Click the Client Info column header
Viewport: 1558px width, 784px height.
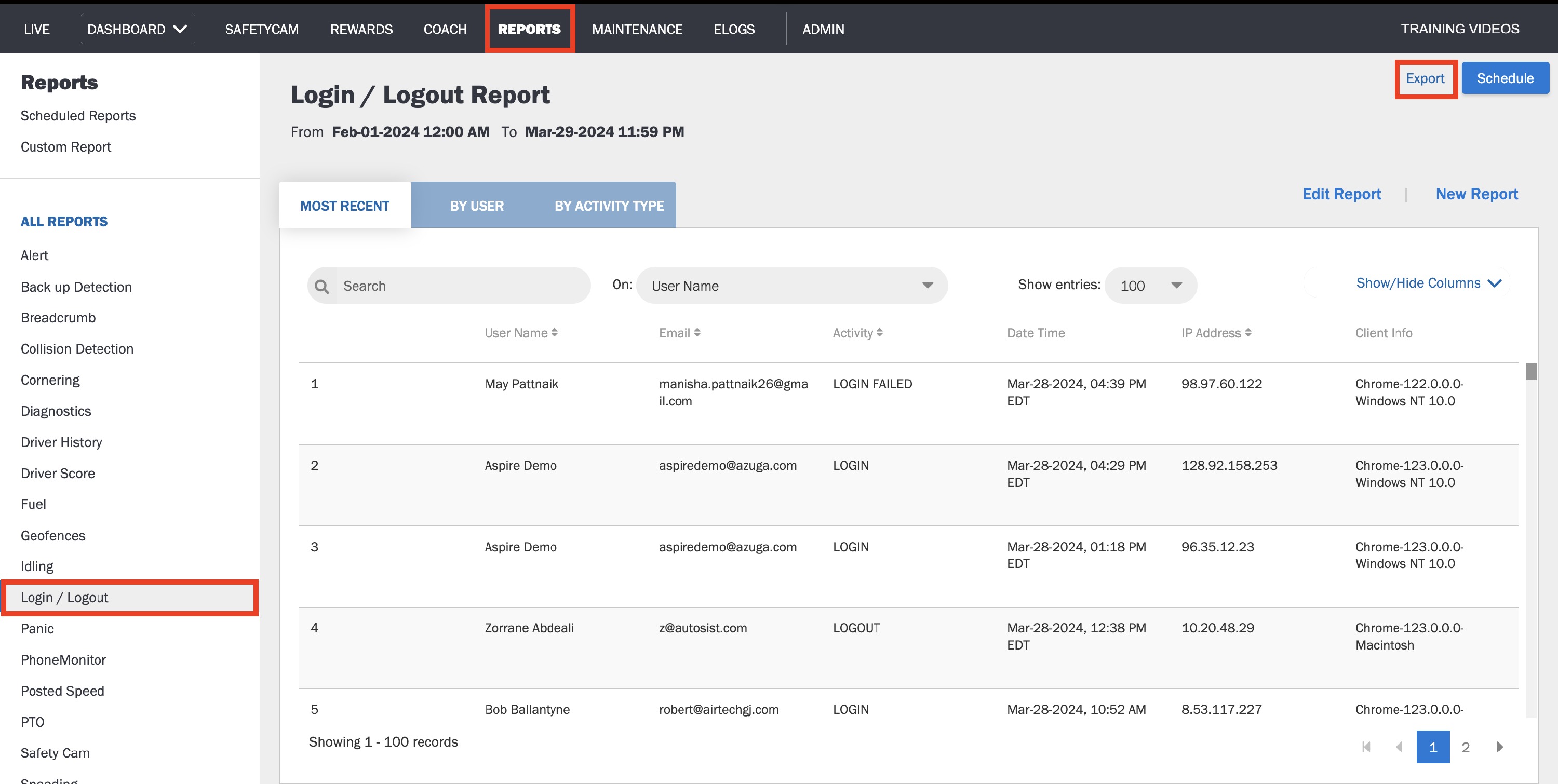tap(1383, 332)
